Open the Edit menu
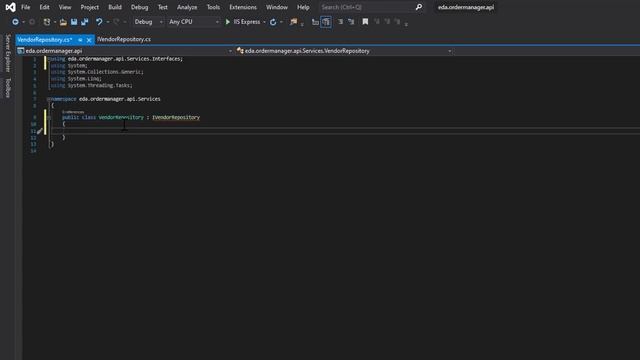The height and width of the screenshot is (360, 640). click(x=44, y=7)
